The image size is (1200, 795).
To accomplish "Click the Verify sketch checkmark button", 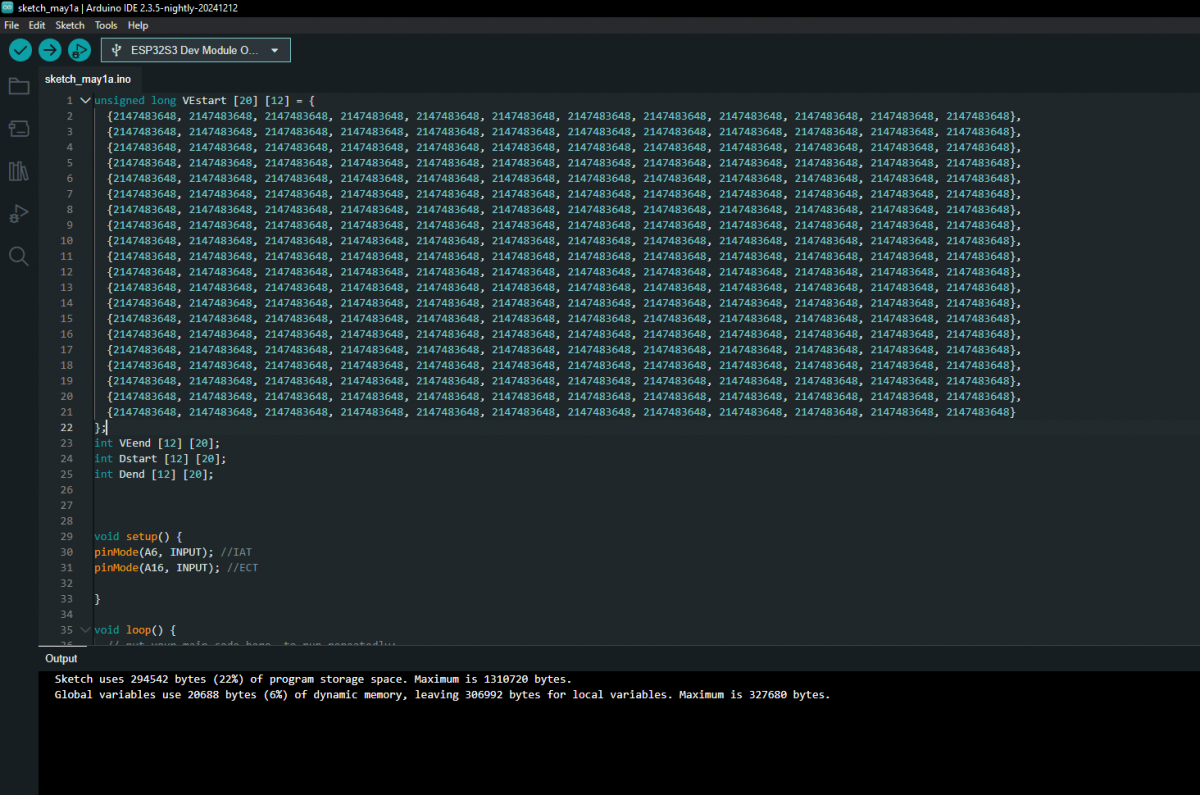I will (x=20, y=50).
